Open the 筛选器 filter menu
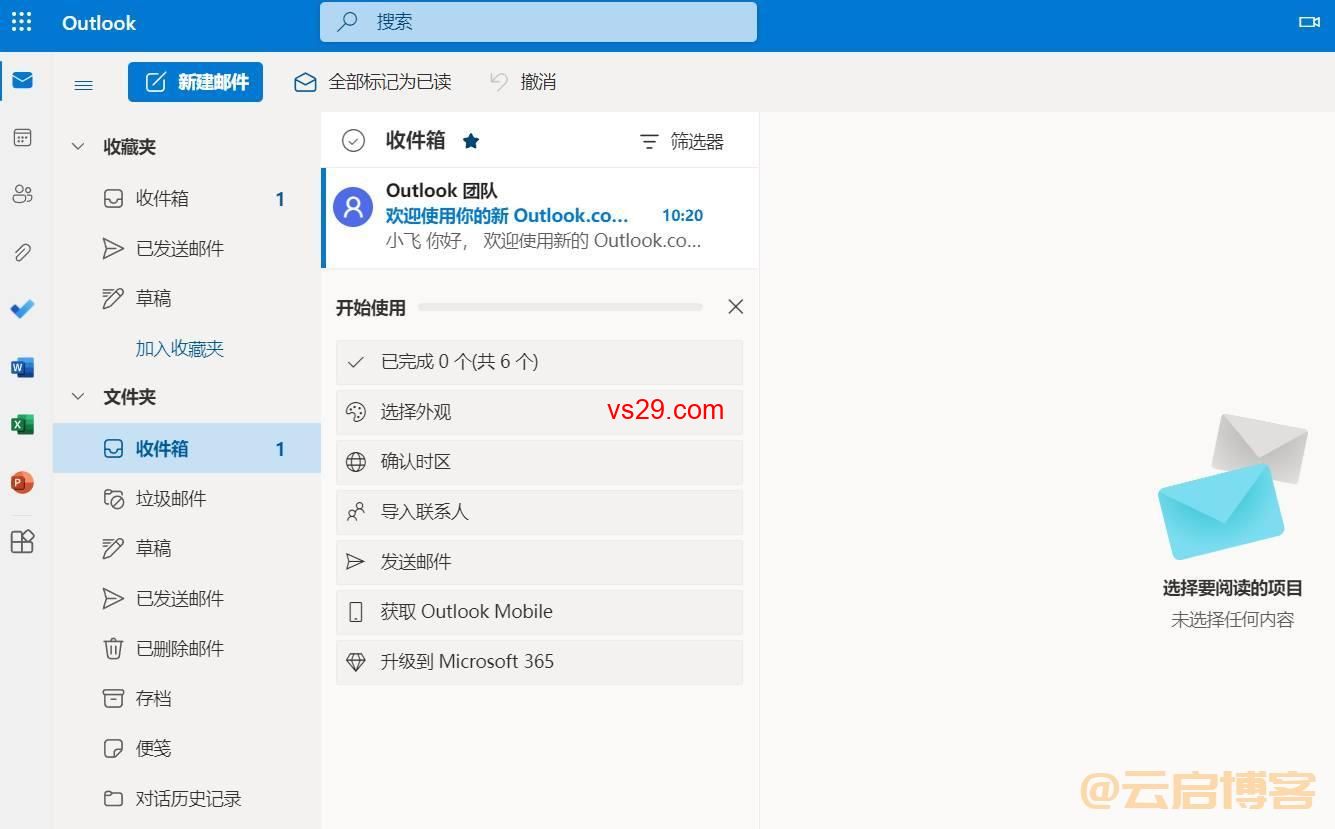 681,142
